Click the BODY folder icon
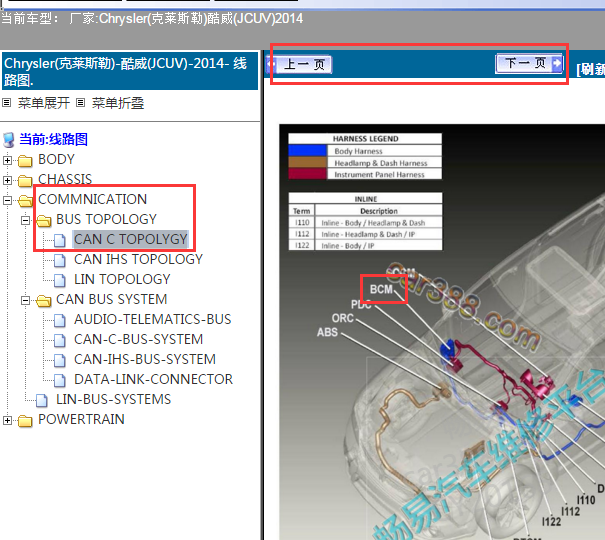 tap(25, 160)
